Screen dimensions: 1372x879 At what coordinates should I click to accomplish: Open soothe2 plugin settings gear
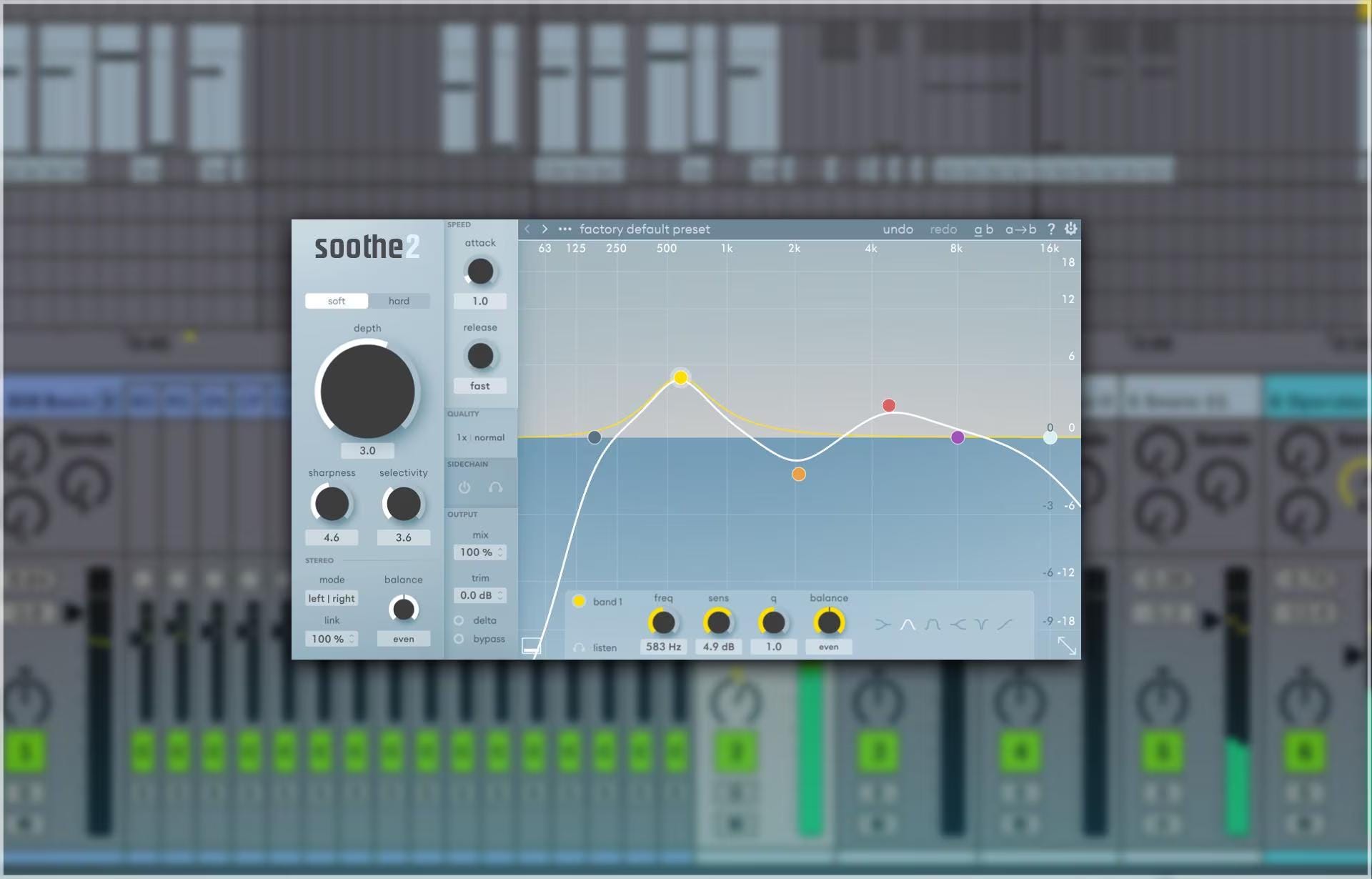[x=1070, y=229]
